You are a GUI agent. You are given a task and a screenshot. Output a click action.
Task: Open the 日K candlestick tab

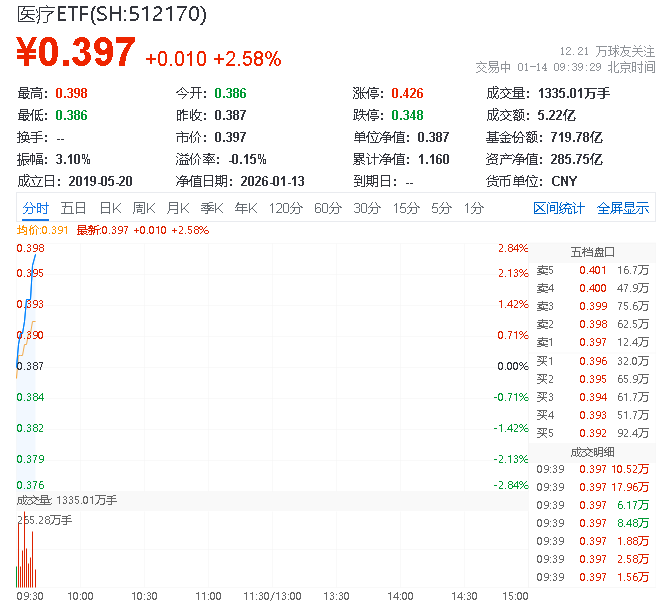tap(110, 208)
